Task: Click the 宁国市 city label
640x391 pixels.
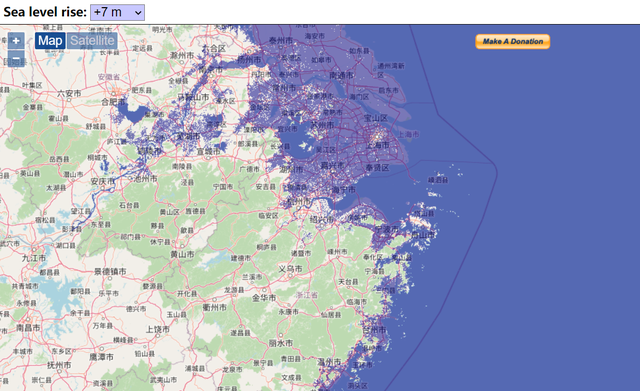Action: pyautogui.click(x=223, y=187)
